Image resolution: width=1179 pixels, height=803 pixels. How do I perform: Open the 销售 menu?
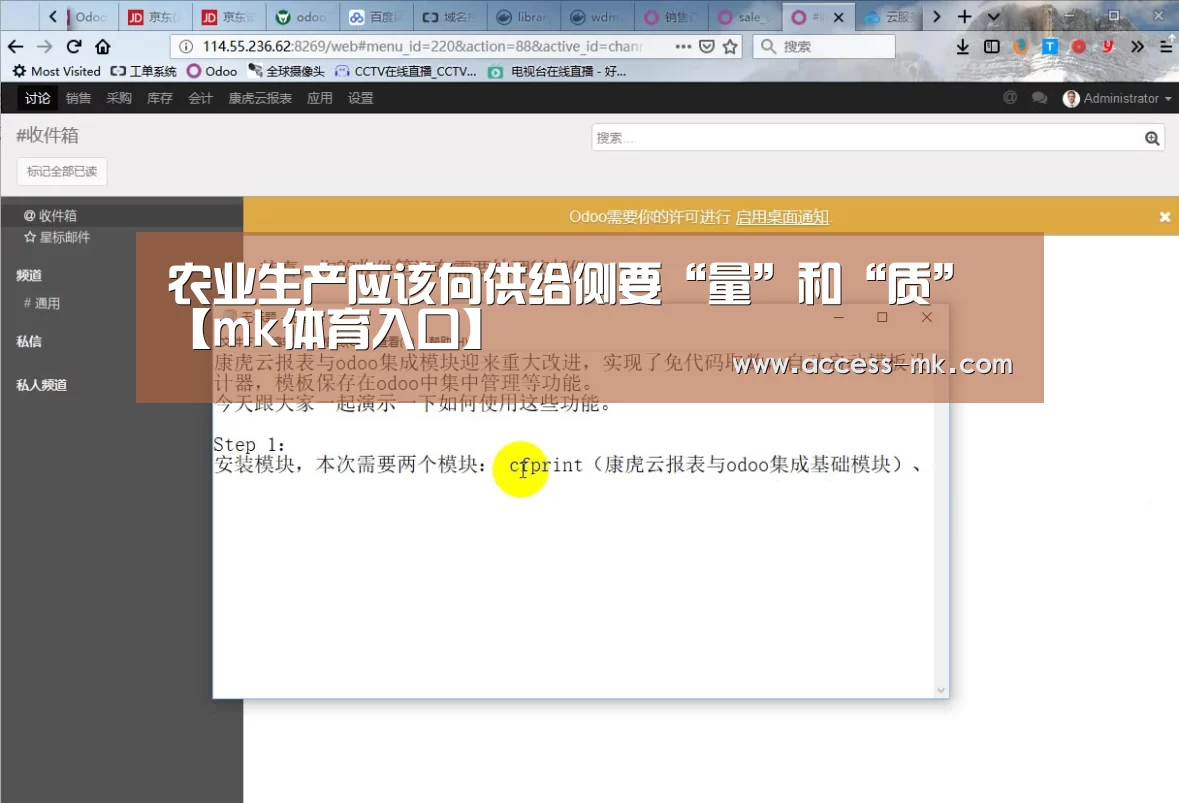point(78,98)
